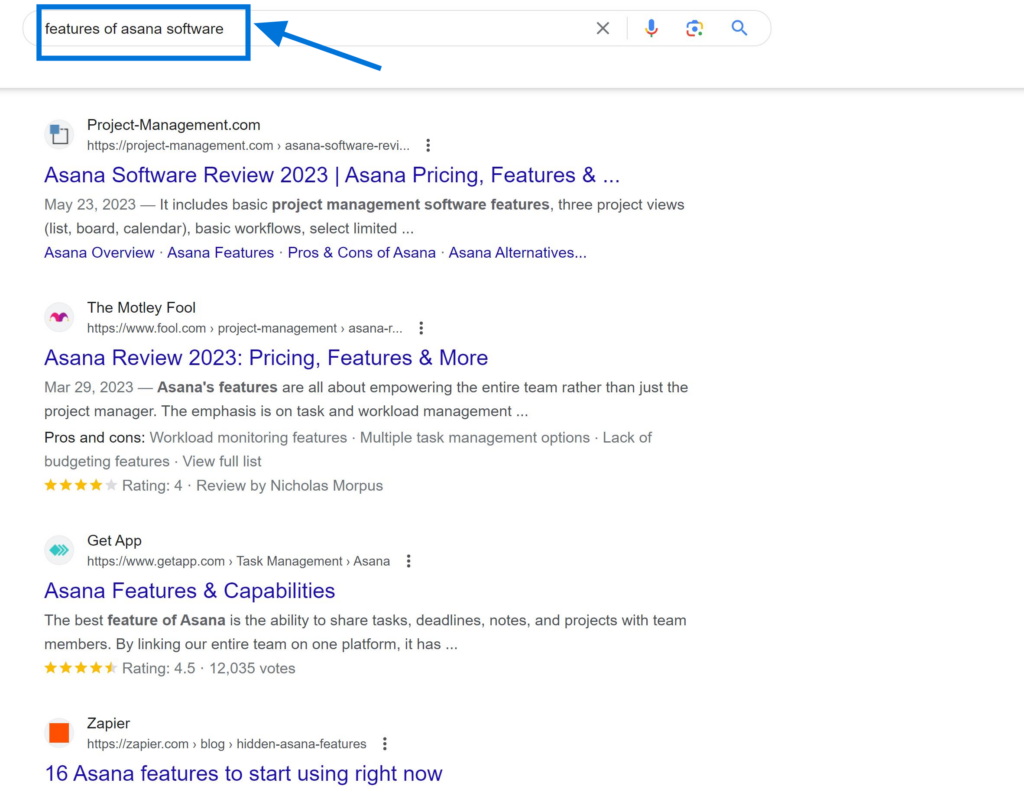Clear the search query with the X icon
This screenshot has width=1024, height=789.
[602, 28]
